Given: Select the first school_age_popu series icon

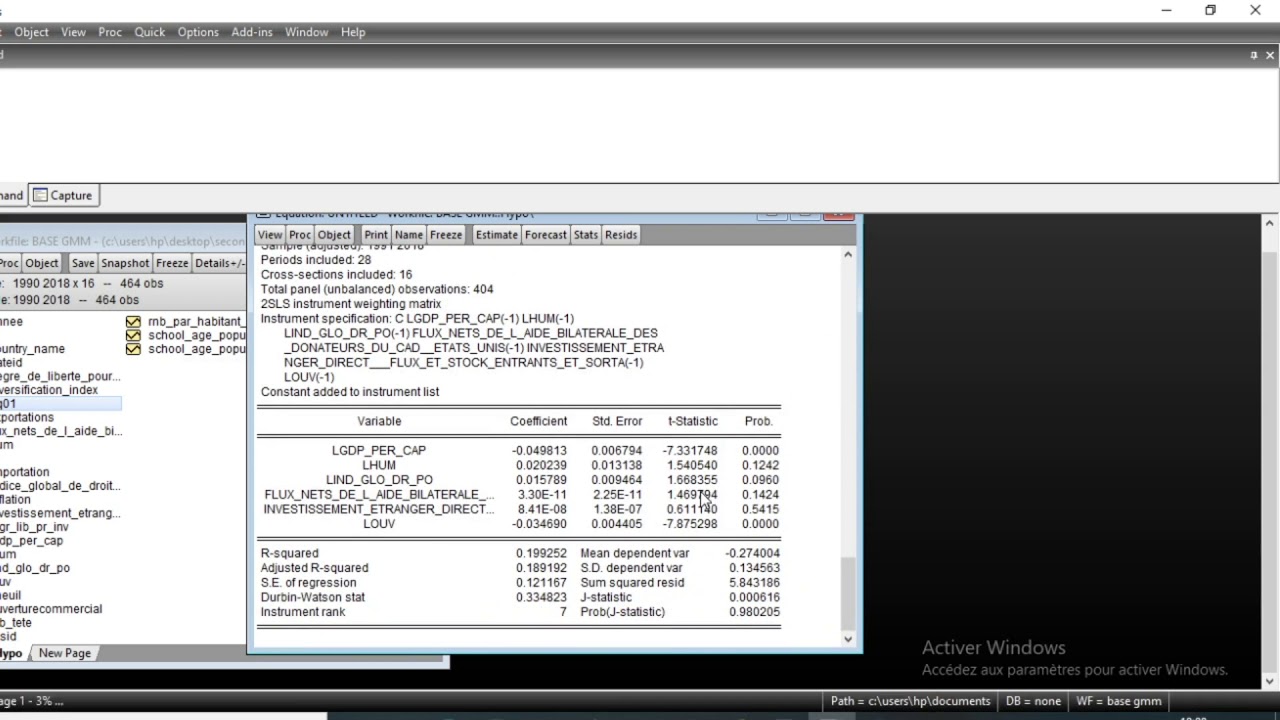Looking at the screenshot, I should point(133,336).
